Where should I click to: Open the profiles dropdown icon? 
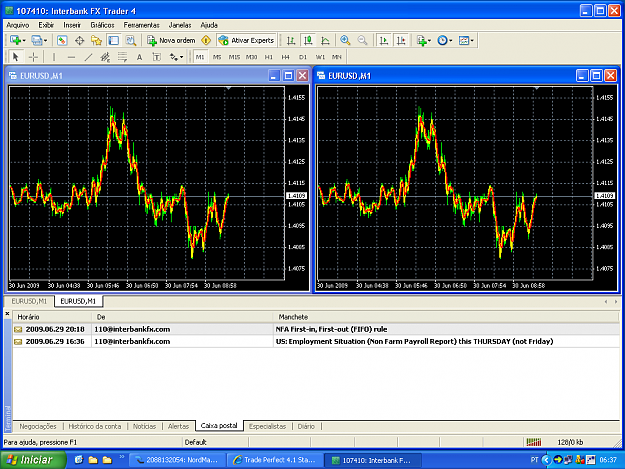point(39,40)
